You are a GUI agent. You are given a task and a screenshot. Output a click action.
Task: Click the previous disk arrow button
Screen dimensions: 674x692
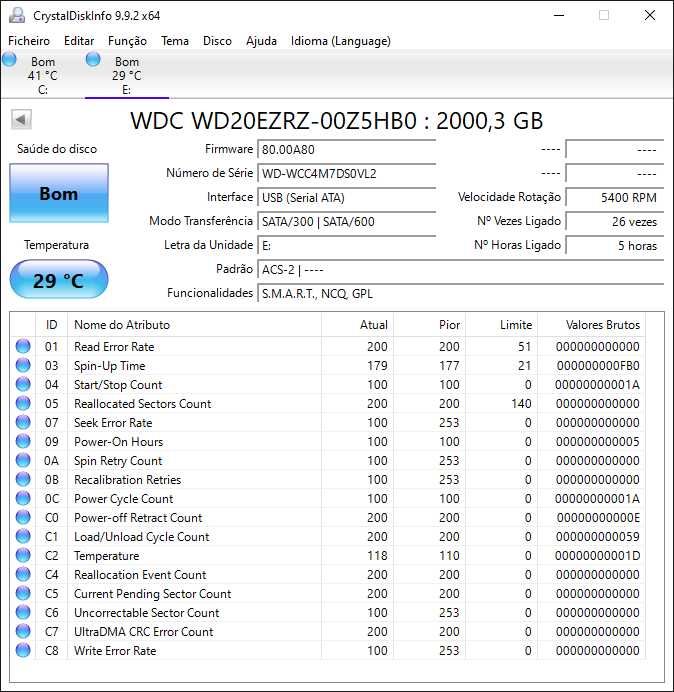21,120
